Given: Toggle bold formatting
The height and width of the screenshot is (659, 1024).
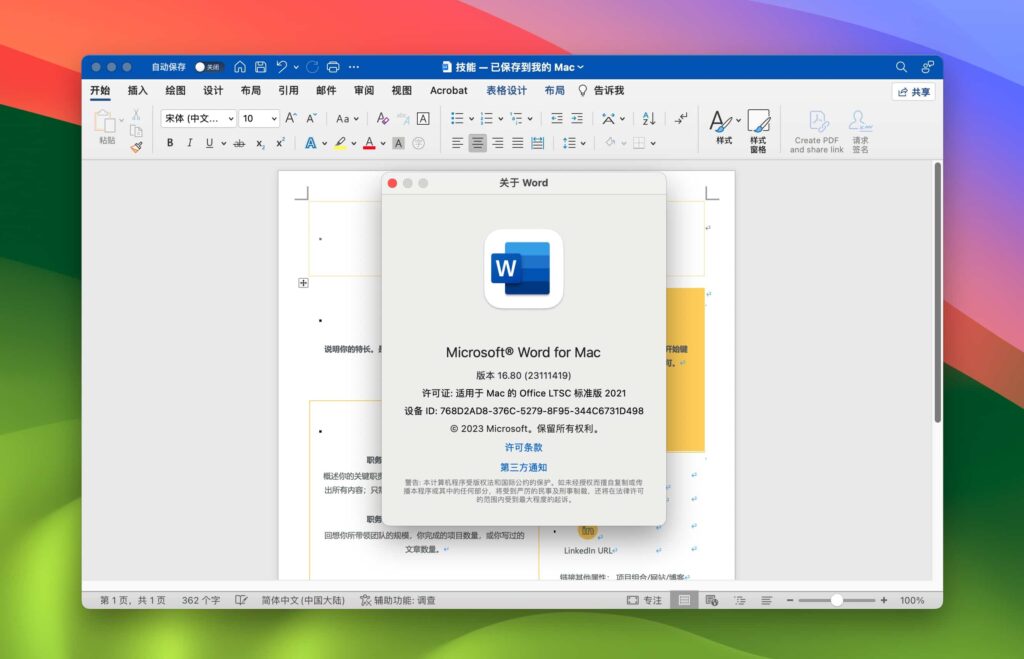Looking at the screenshot, I should (170, 142).
